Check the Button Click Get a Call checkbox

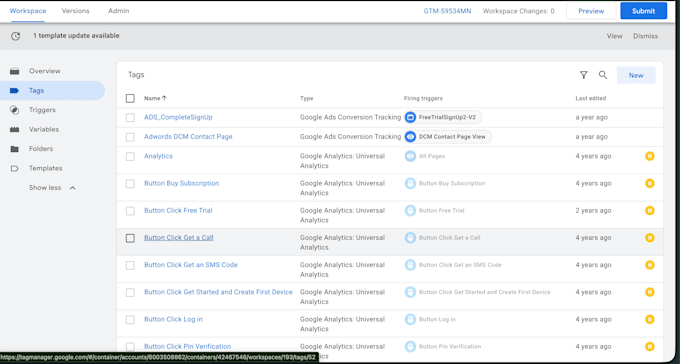click(130, 238)
